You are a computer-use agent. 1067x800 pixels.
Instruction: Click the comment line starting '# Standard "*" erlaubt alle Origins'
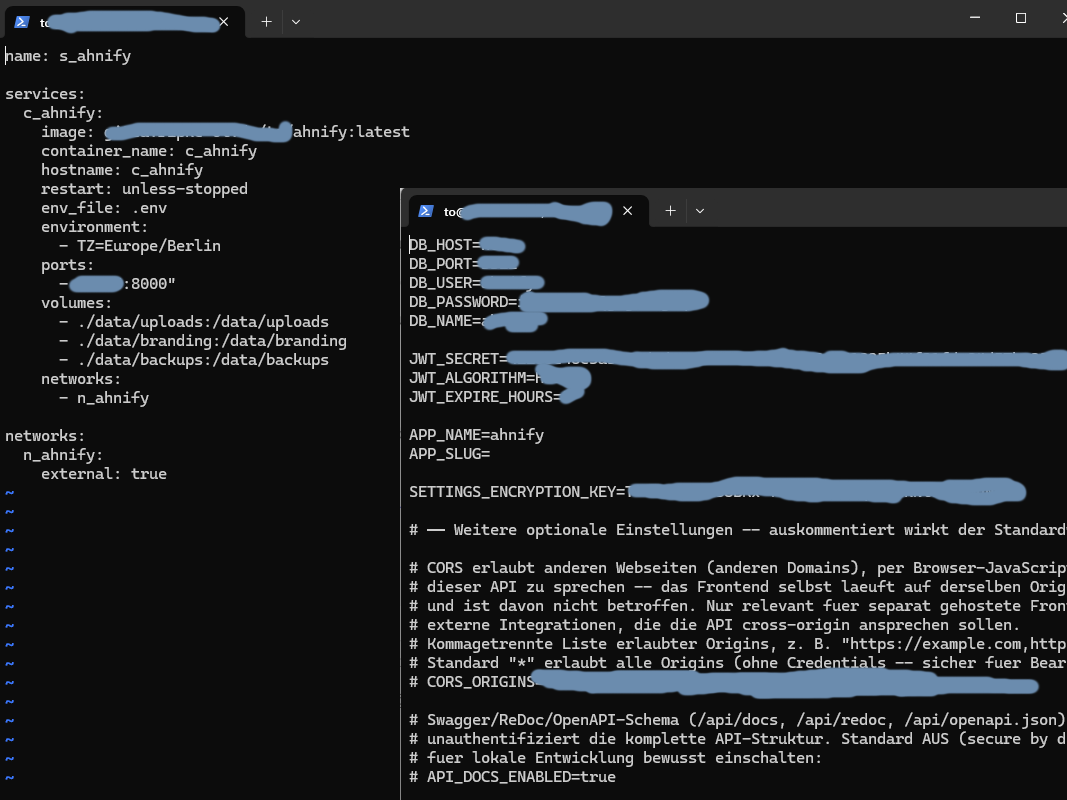pos(738,663)
